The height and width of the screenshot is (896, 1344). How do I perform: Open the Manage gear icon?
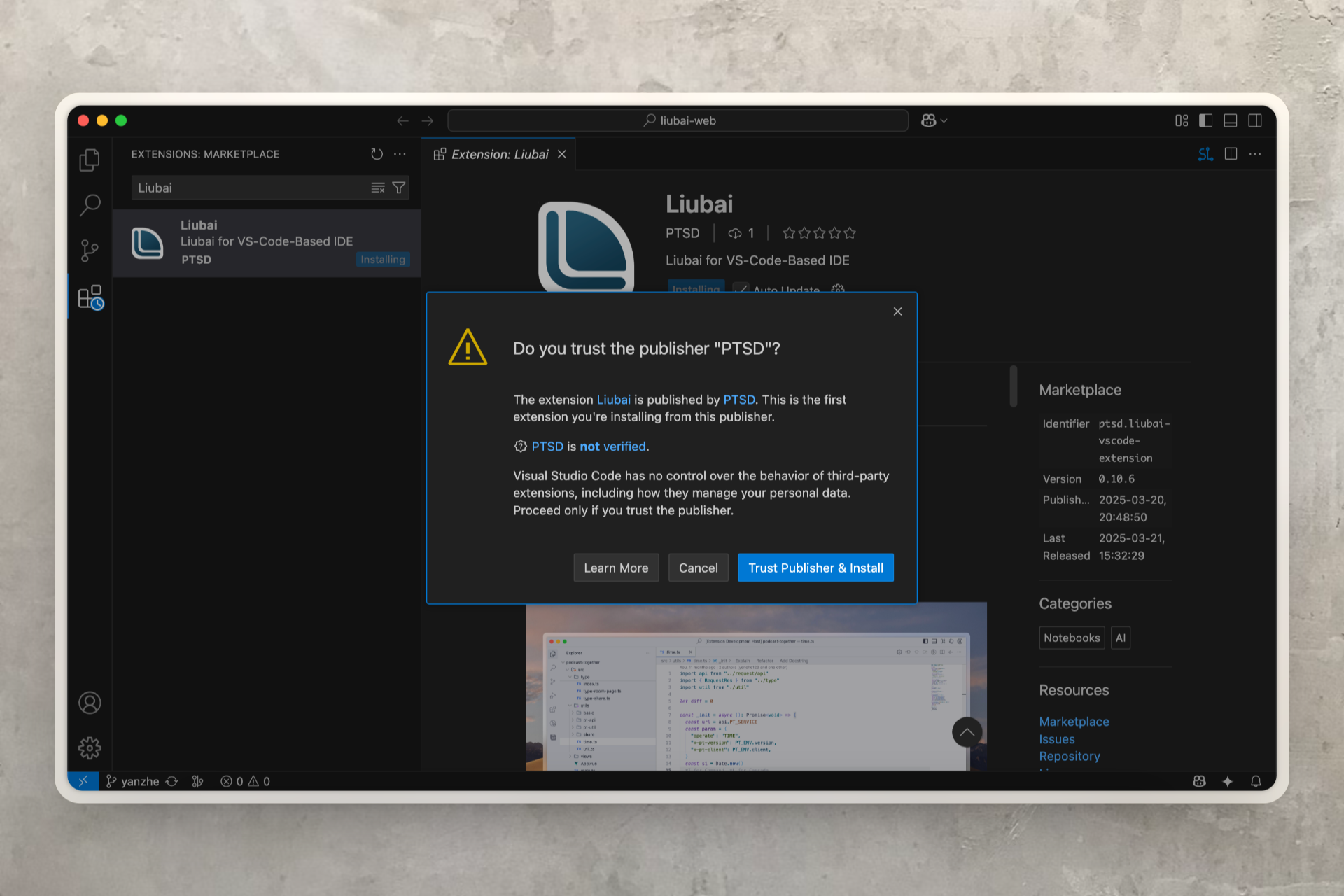pyautogui.click(x=90, y=748)
